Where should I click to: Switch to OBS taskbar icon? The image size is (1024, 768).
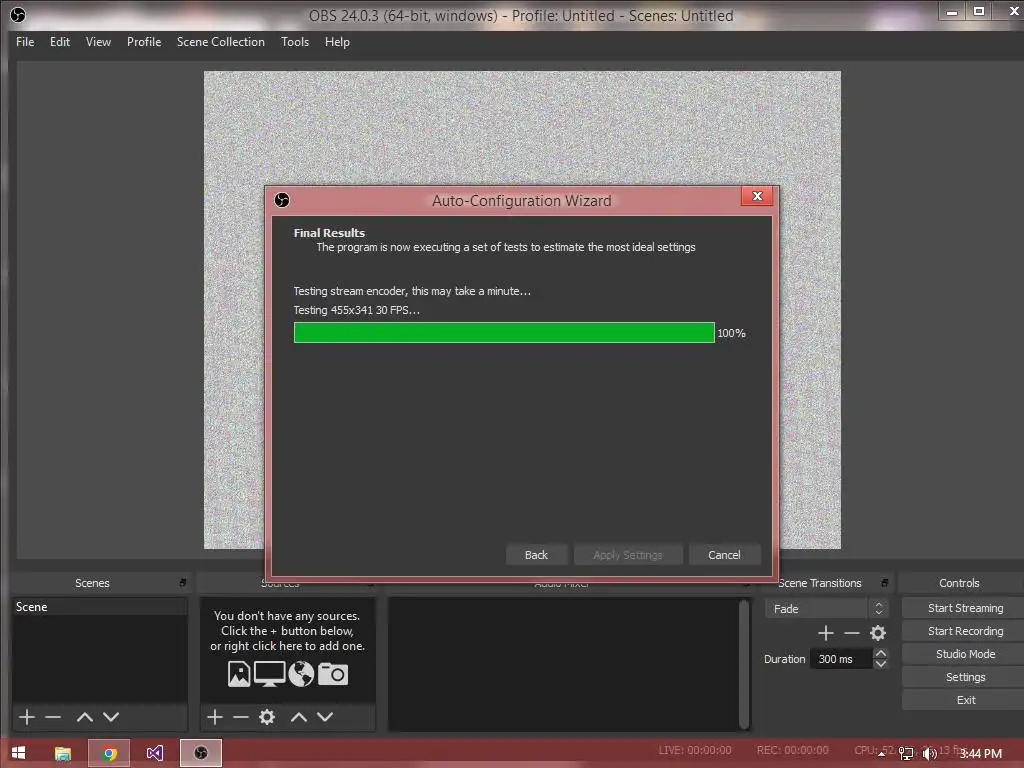click(x=201, y=754)
